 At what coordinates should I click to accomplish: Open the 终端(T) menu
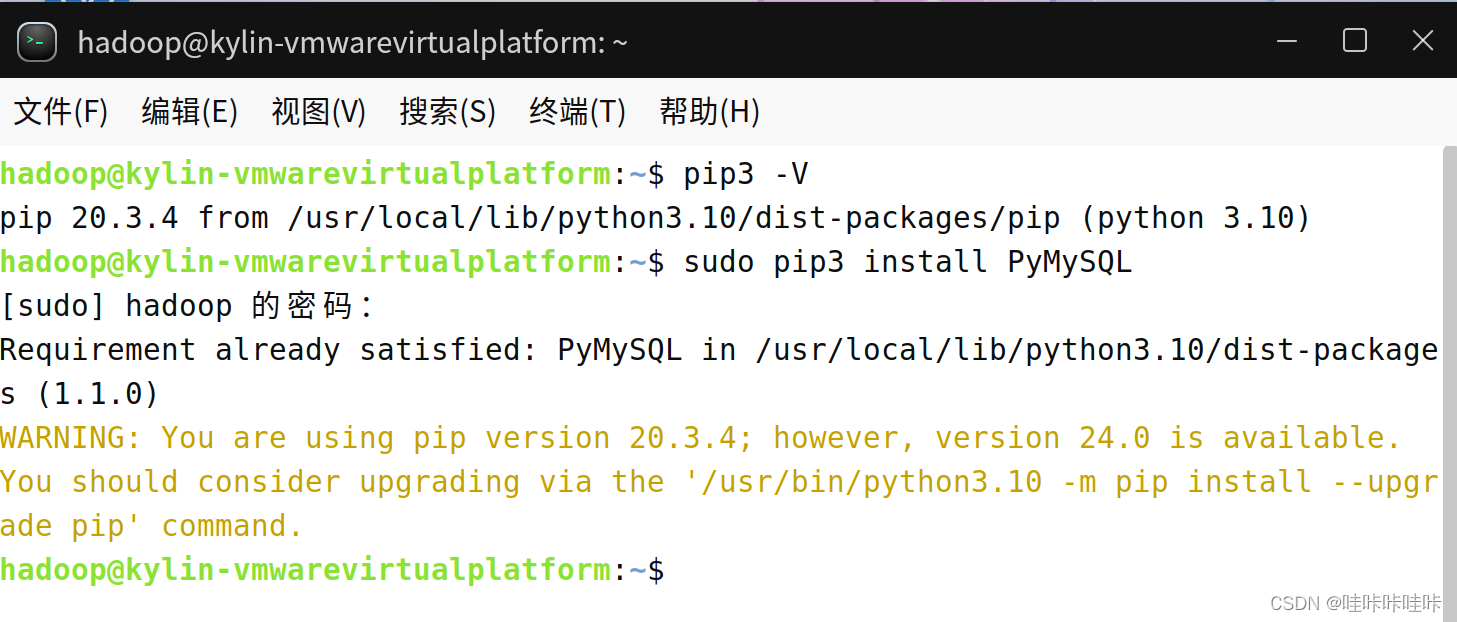coord(578,111)
